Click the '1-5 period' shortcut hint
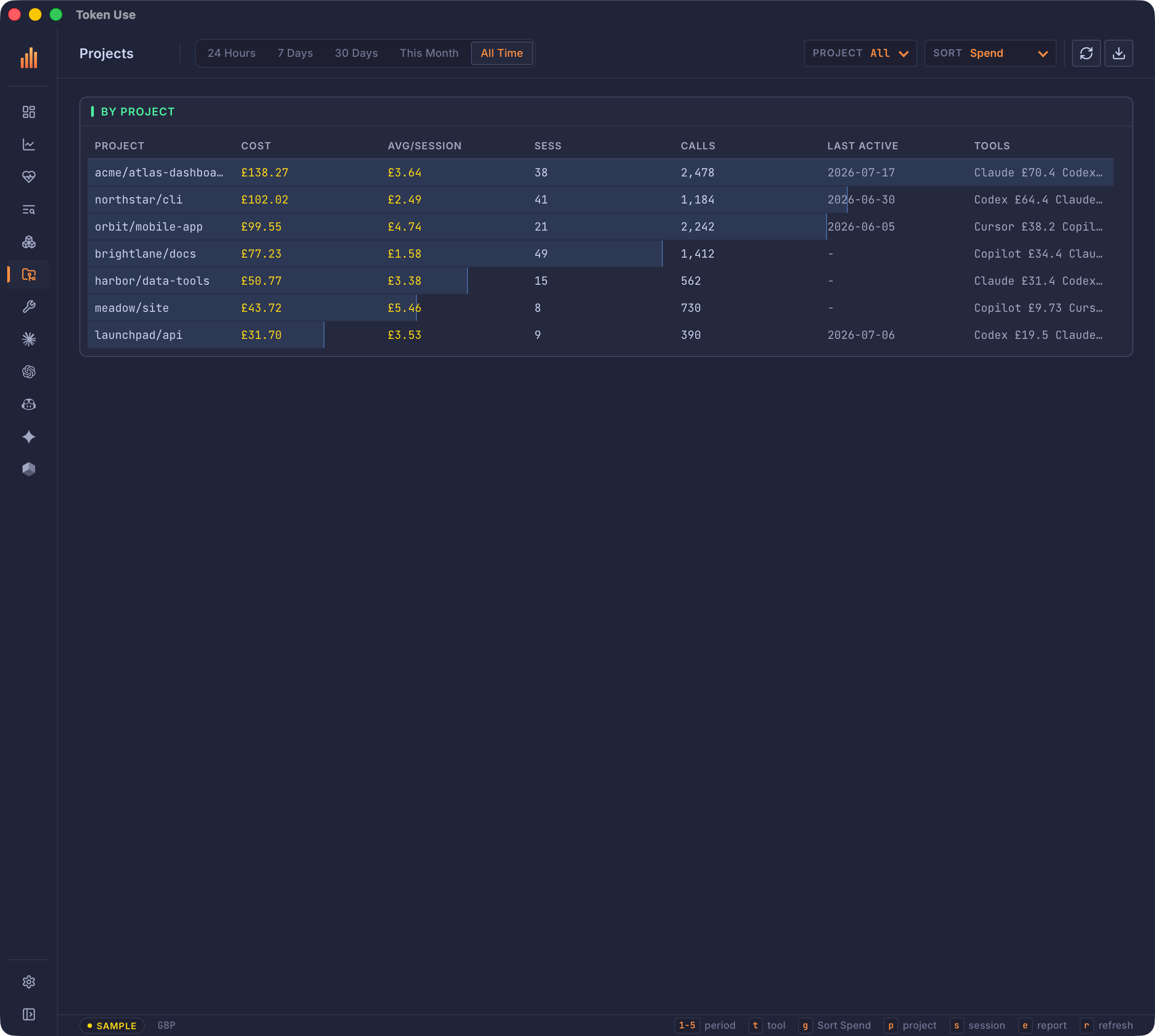Screen dimensions: 1155x1036 point(705,1025)
